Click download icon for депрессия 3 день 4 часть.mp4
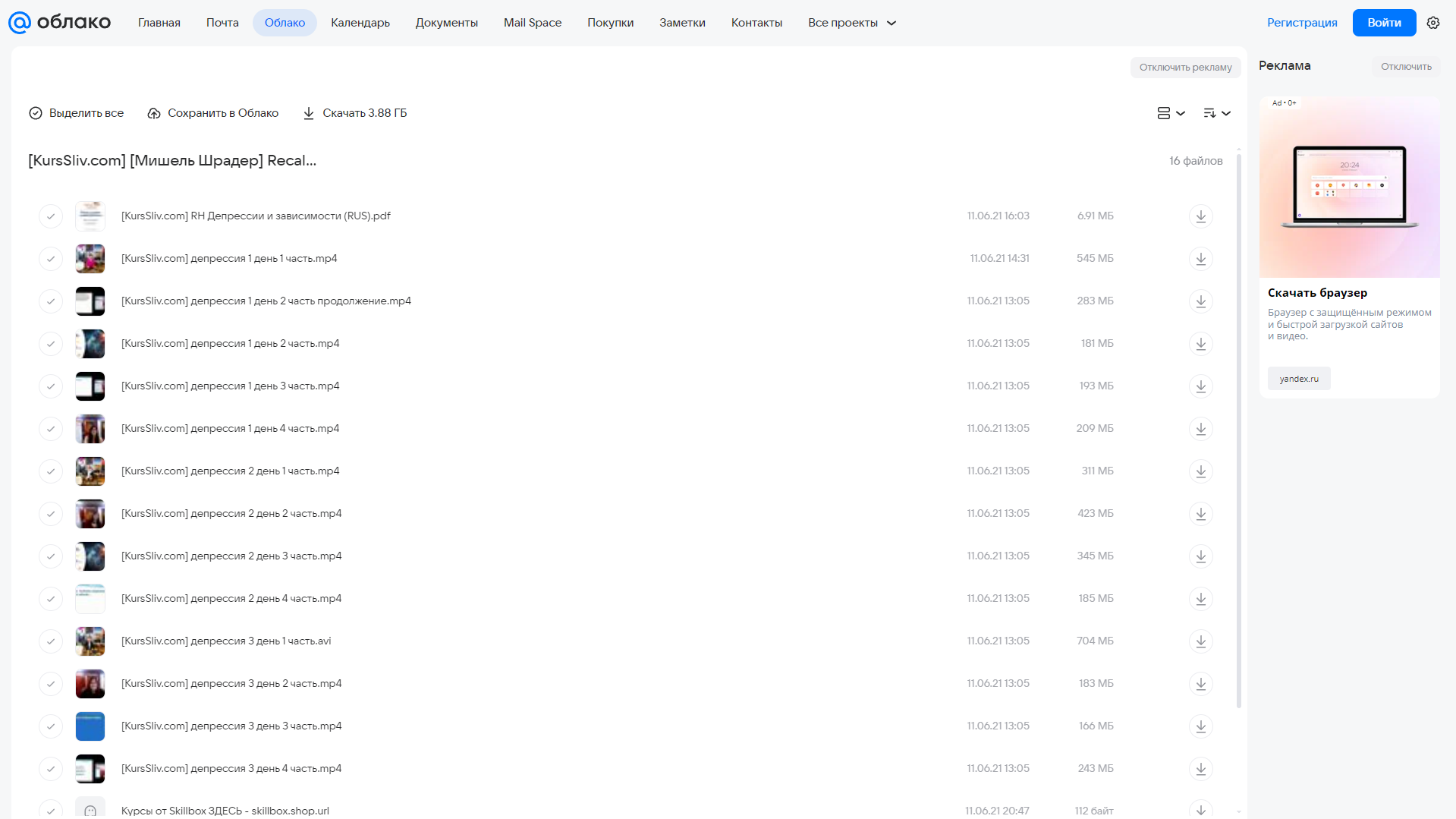This screenshot has height=819, width=1456. pos(1200,769)
